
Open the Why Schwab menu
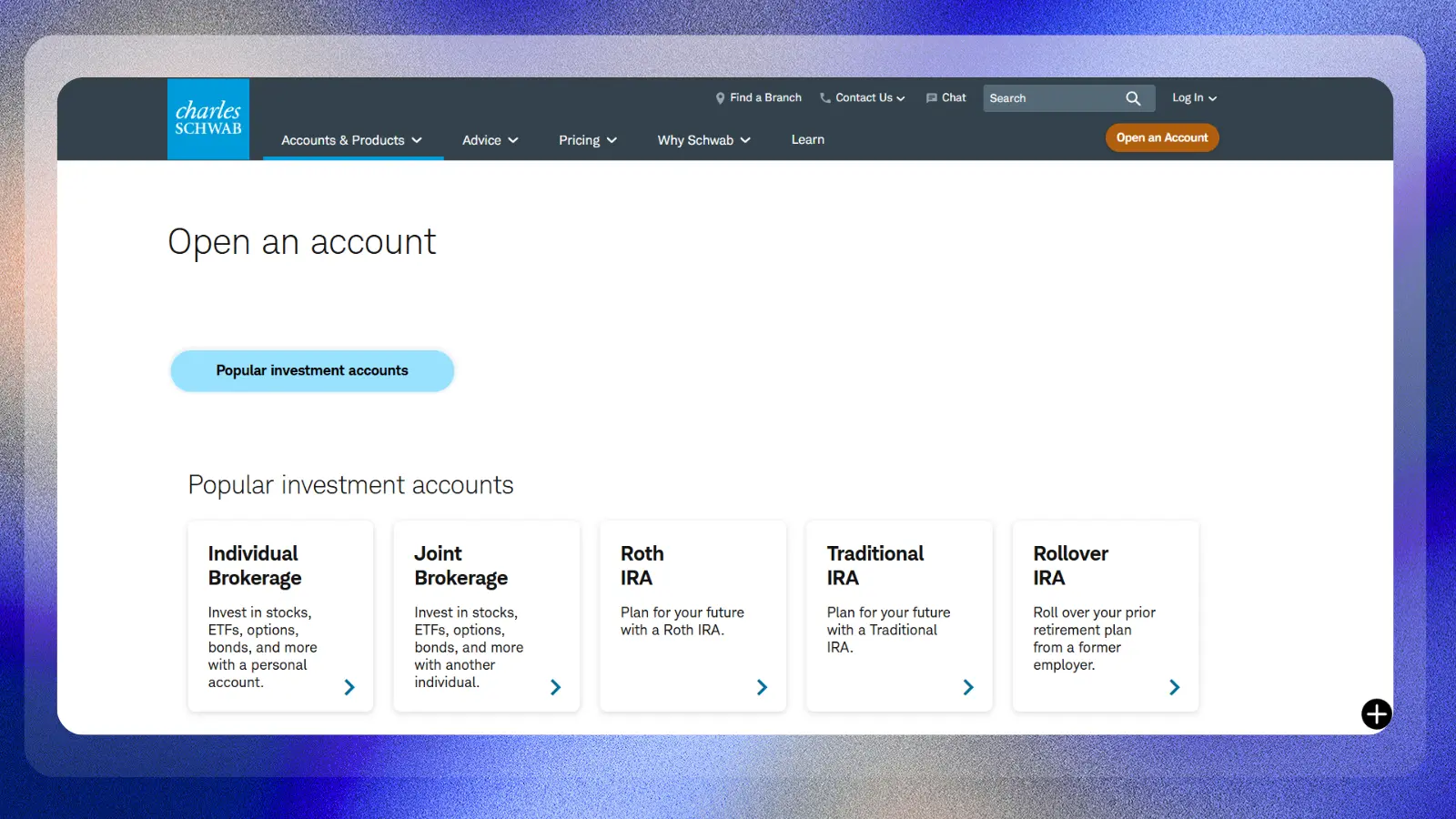coord(704,140)
